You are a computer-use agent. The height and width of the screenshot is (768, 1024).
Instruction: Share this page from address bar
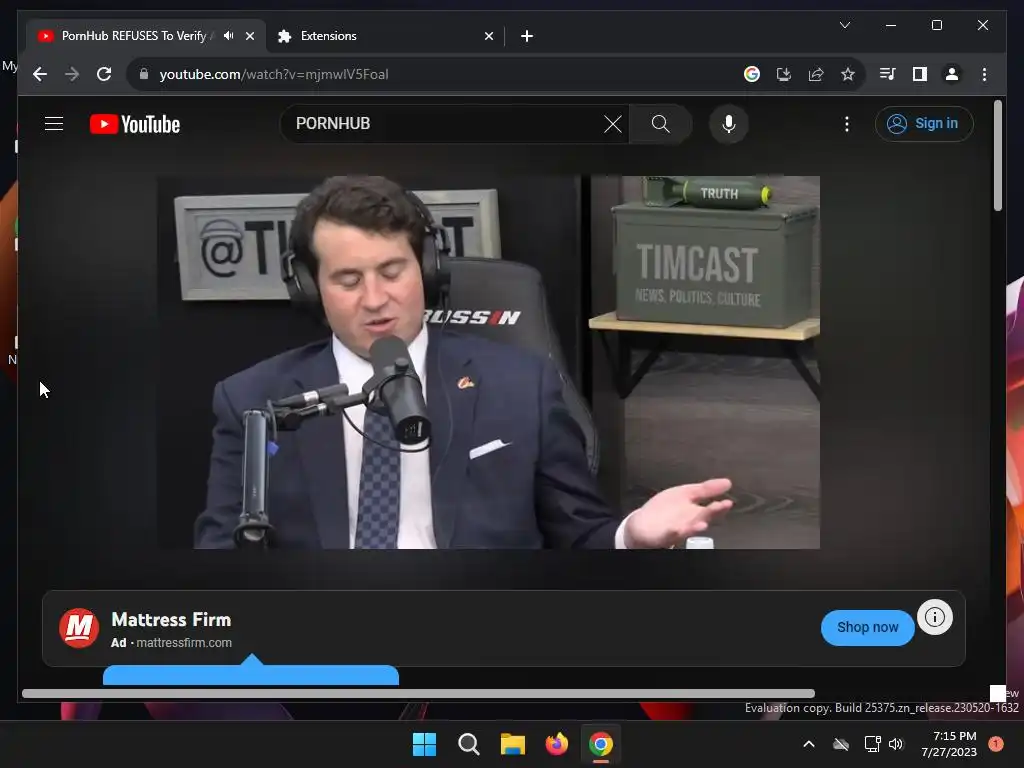tap(816, 74)
